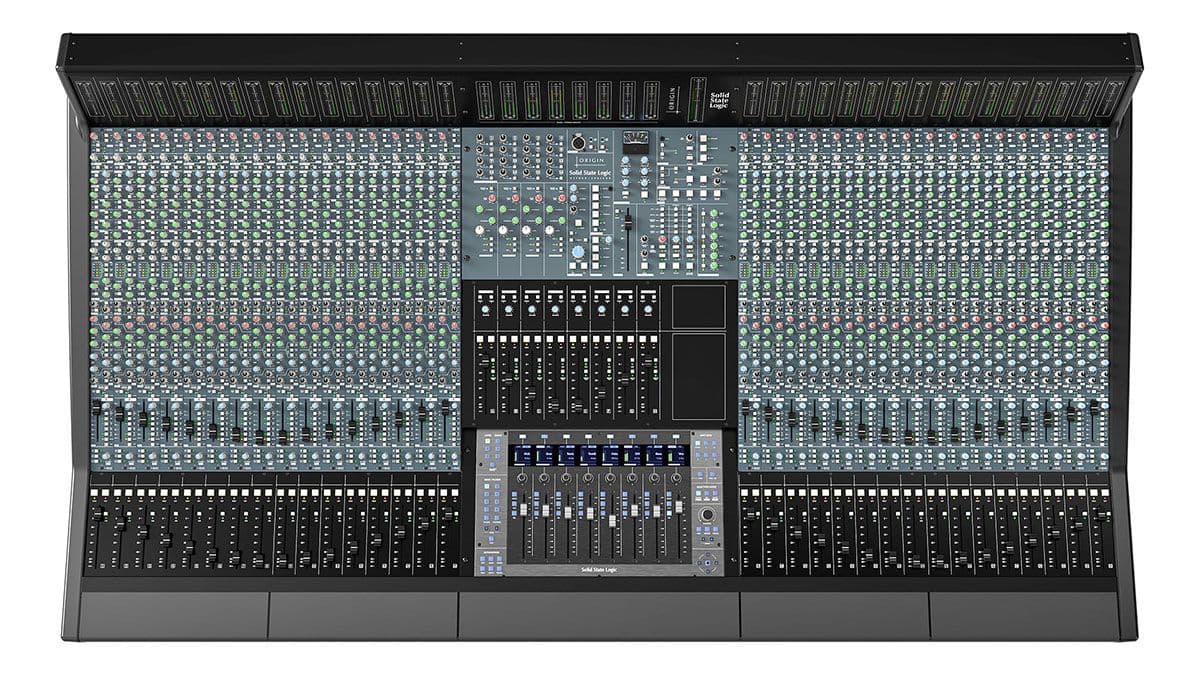
Task: Click the blue monitor level knob
Action: (x=576, y=253)
